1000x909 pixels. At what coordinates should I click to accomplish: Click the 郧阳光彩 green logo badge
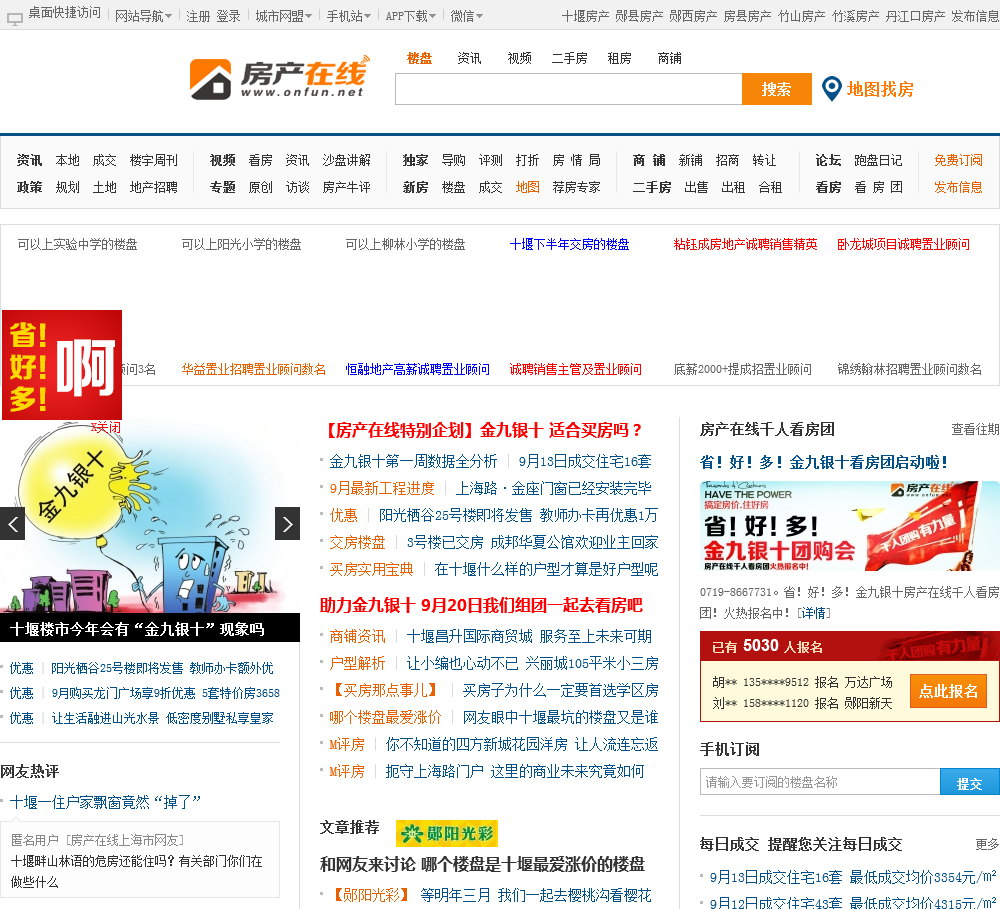(x=446, y=833)
